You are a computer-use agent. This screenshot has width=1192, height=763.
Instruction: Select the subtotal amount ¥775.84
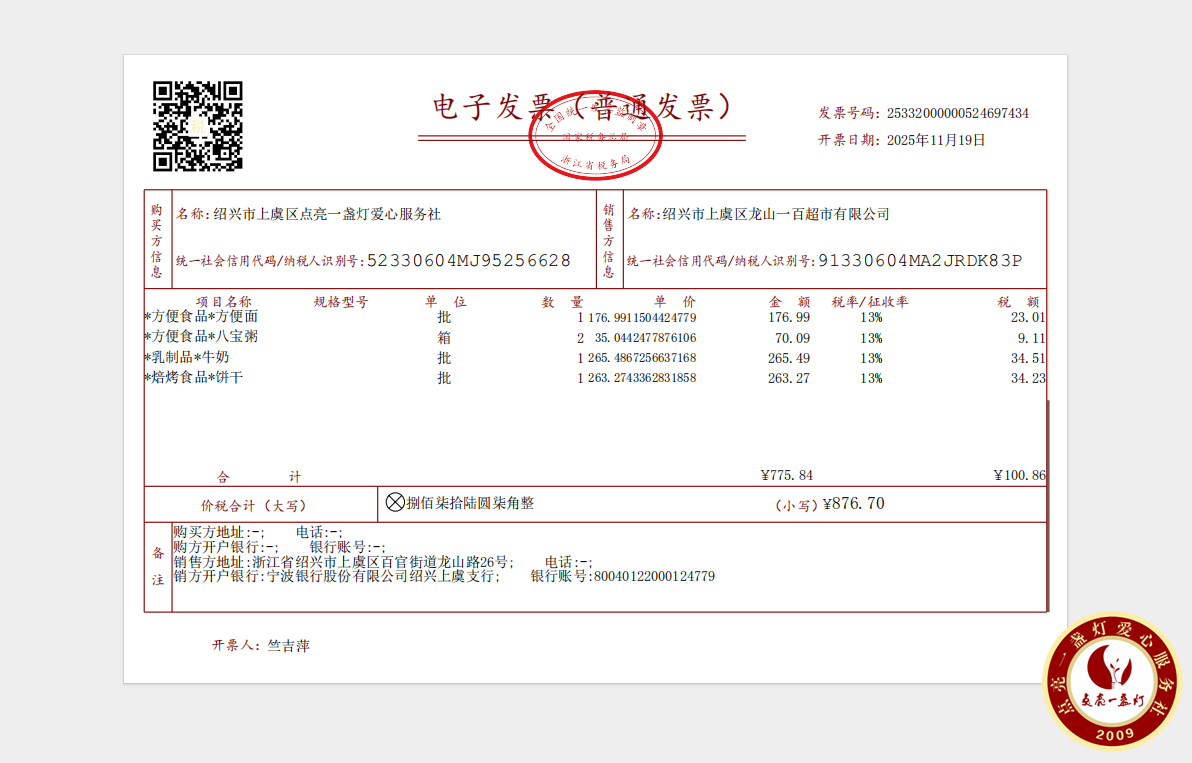[787, 476]
